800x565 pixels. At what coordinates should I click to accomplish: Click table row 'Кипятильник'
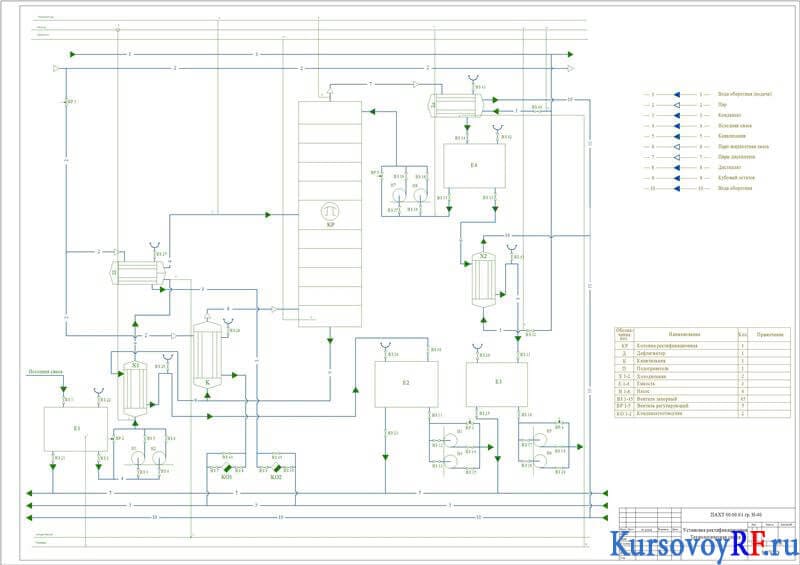703,361
